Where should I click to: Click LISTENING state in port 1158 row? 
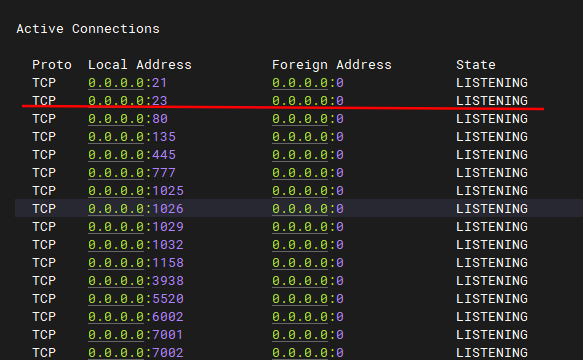click(492, 263)
